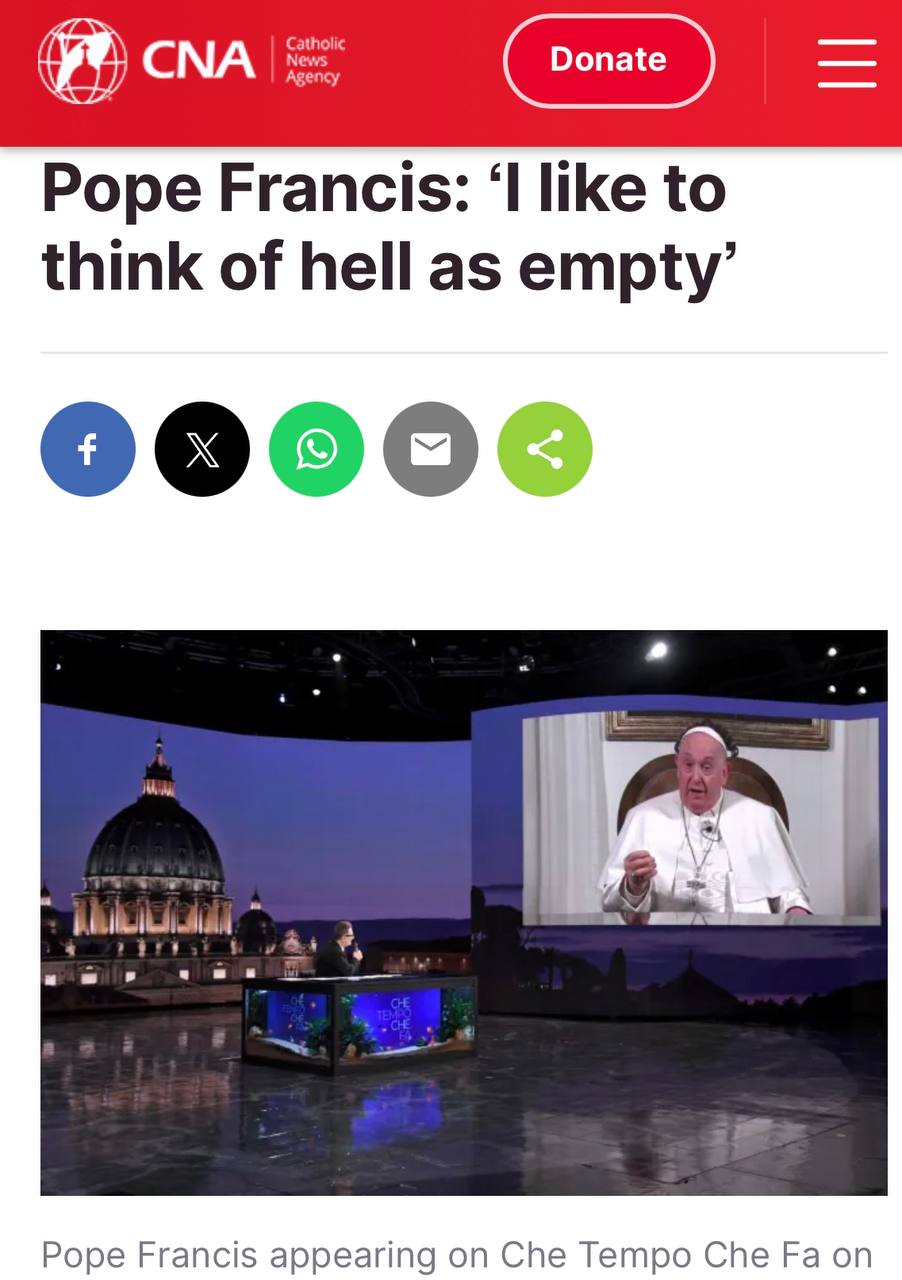Image resolution: width=902 pixels, height=1280 pixels.
Task: Open the green general share icon
Action: pos(545,450)
